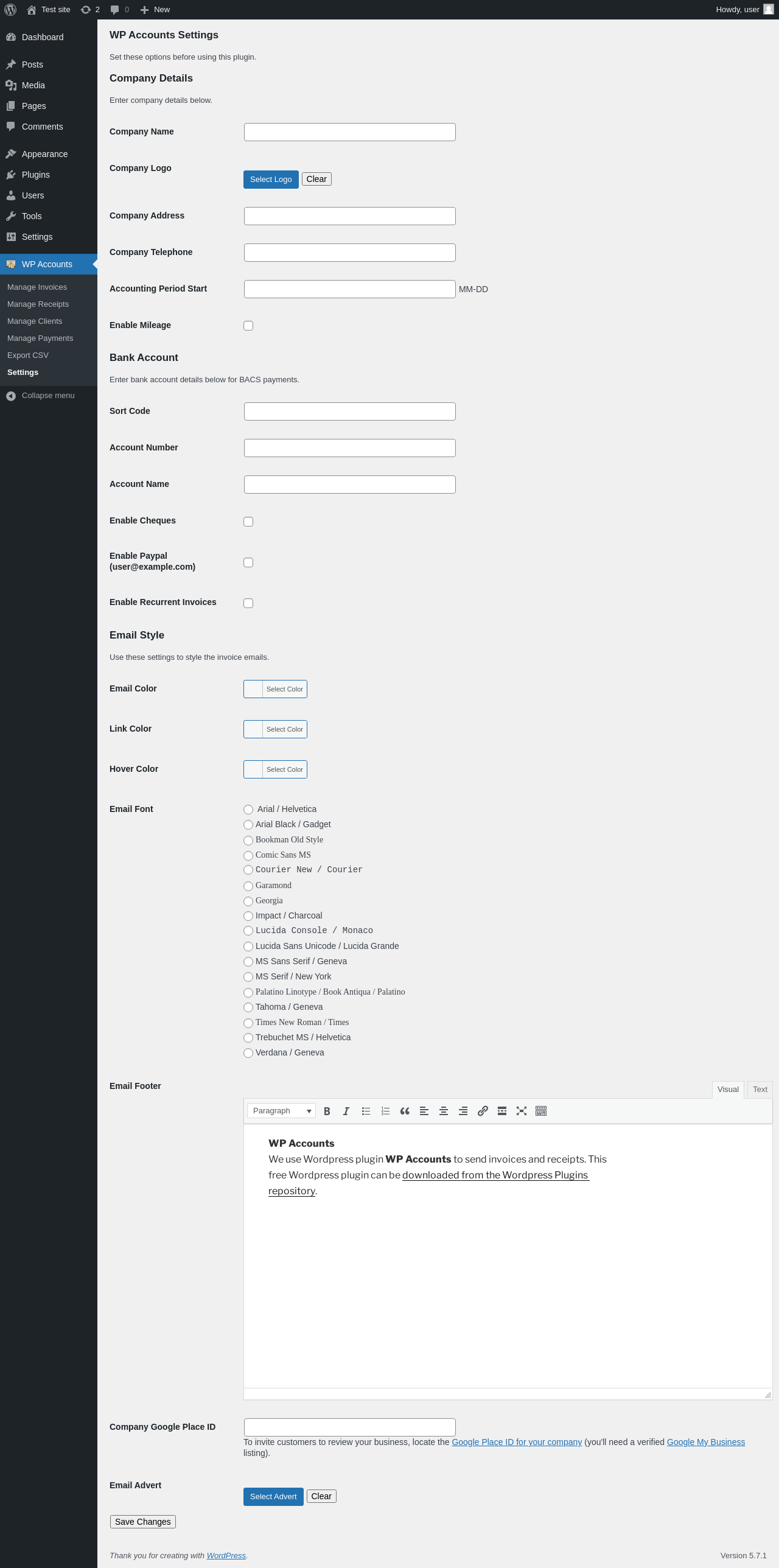Focus the Company Google Place ID field

point(350,1427)
